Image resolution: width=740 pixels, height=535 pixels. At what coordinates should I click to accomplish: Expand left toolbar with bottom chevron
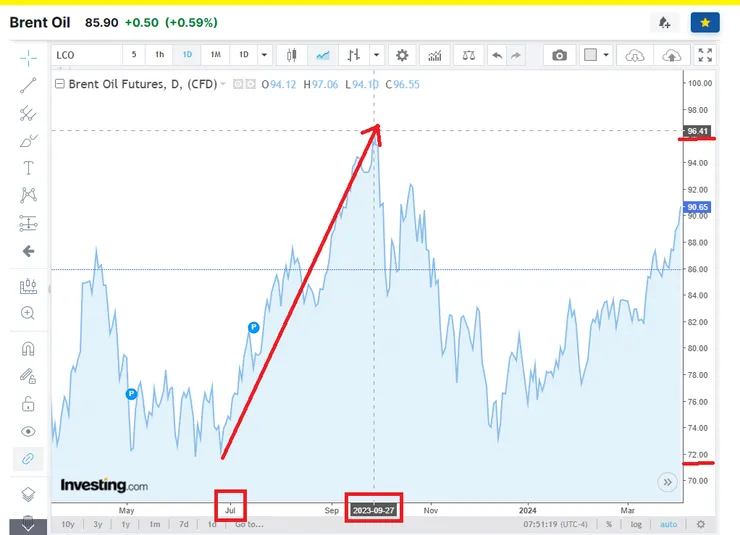pos(28,527)
